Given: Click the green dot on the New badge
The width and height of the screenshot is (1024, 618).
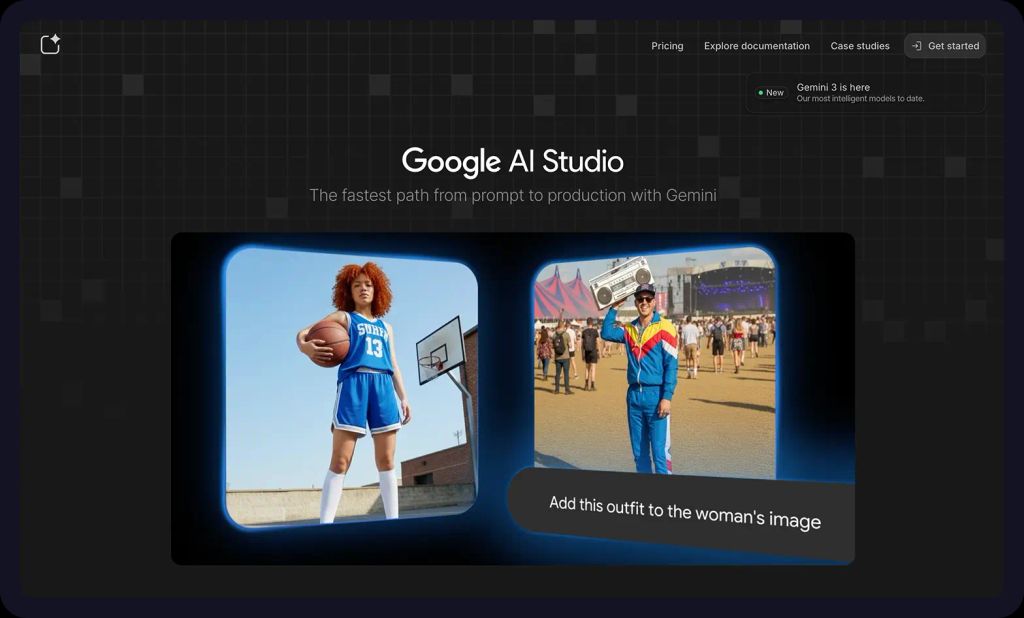Looking at the screenshot, I should click(x=761, y=92).
